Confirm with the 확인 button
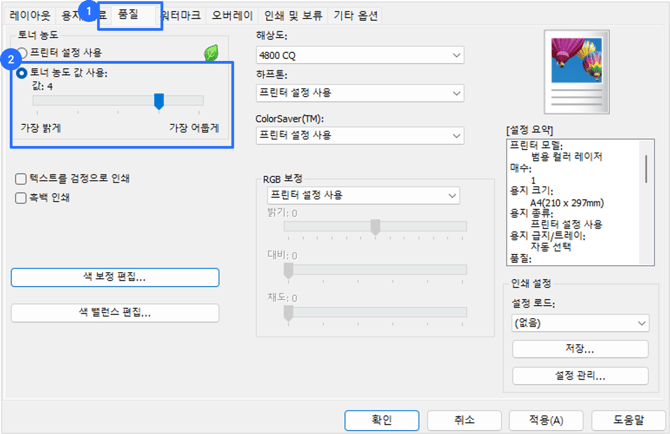The image size is (670, 434). click(382, 420)
